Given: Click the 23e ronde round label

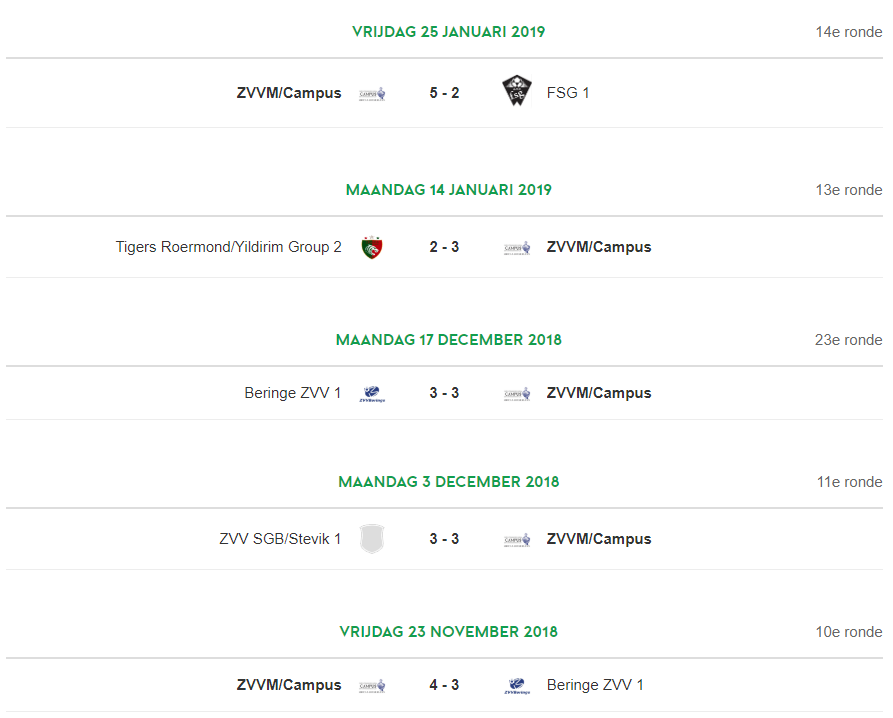Looking at the screenshot, I should 849,340.
